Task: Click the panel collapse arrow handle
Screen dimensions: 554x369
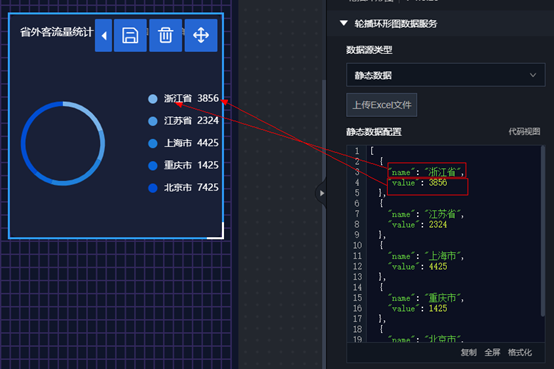Action: 321,193
